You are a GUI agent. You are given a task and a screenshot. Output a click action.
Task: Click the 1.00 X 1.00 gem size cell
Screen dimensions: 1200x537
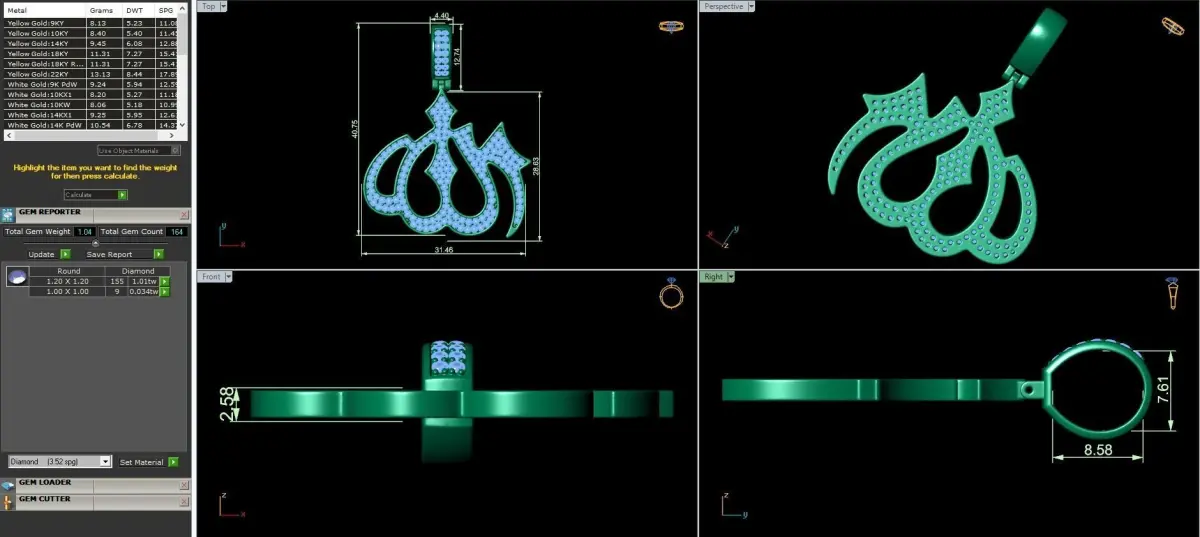click(x=68, y=291)
